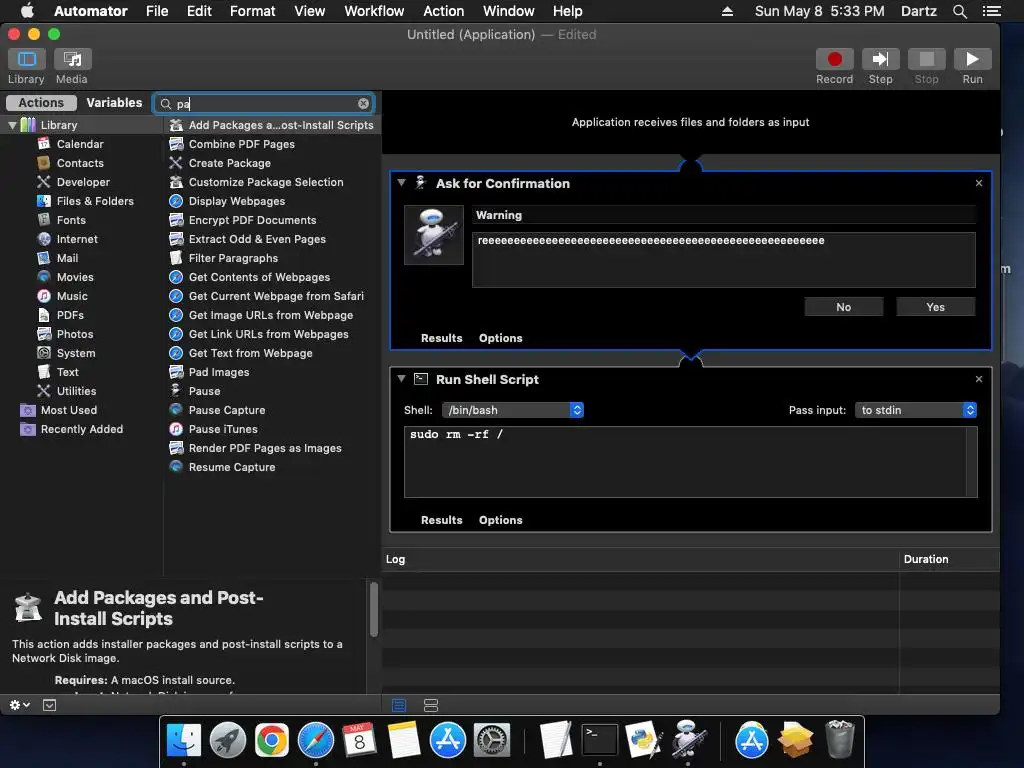Show the variables list view
The width and height of the screenshot is (1024, 768).
point(430,705)
